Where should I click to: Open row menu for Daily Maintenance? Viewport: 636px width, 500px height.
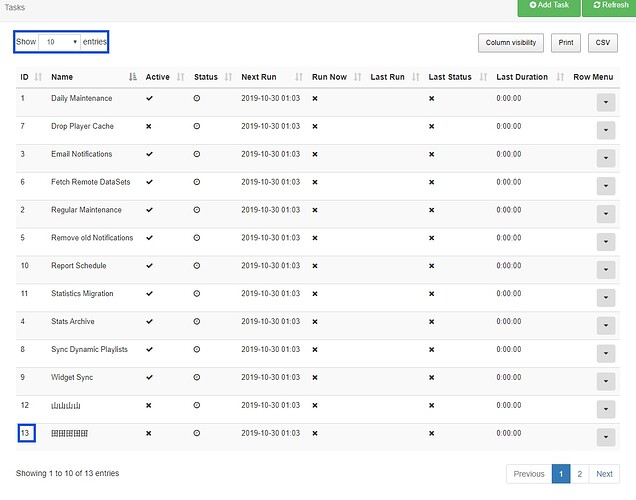(x=606, y=102)
